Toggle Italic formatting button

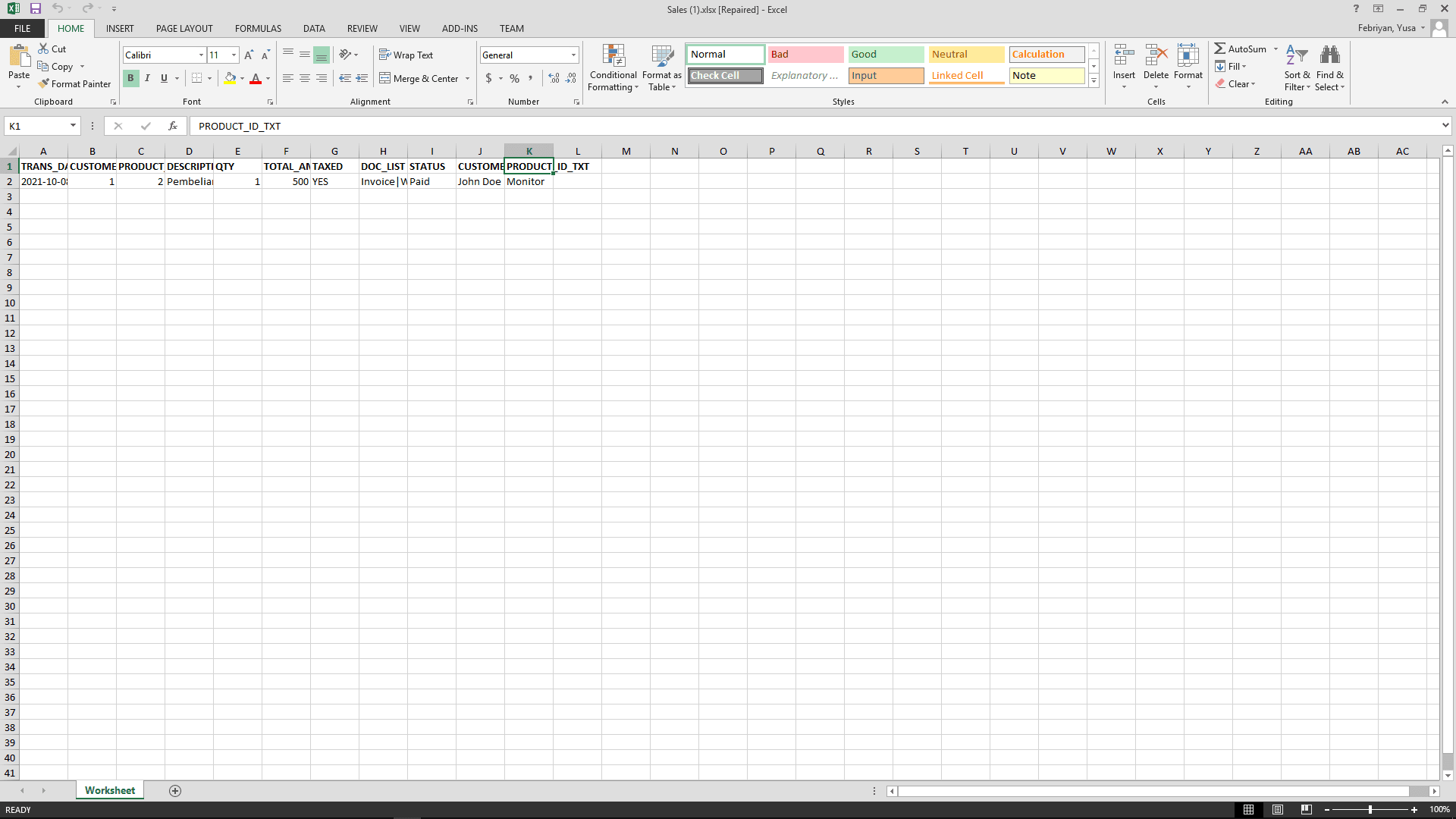click(147, 78)
